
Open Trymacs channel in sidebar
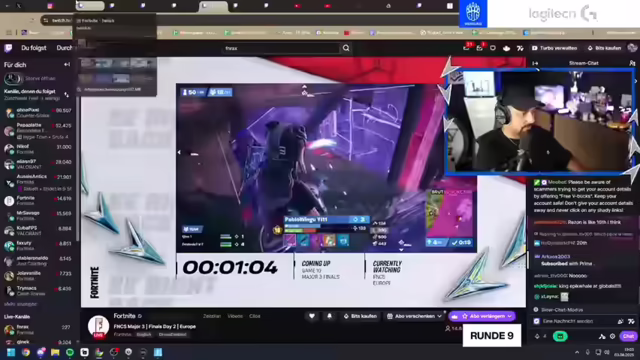point(38,291)
